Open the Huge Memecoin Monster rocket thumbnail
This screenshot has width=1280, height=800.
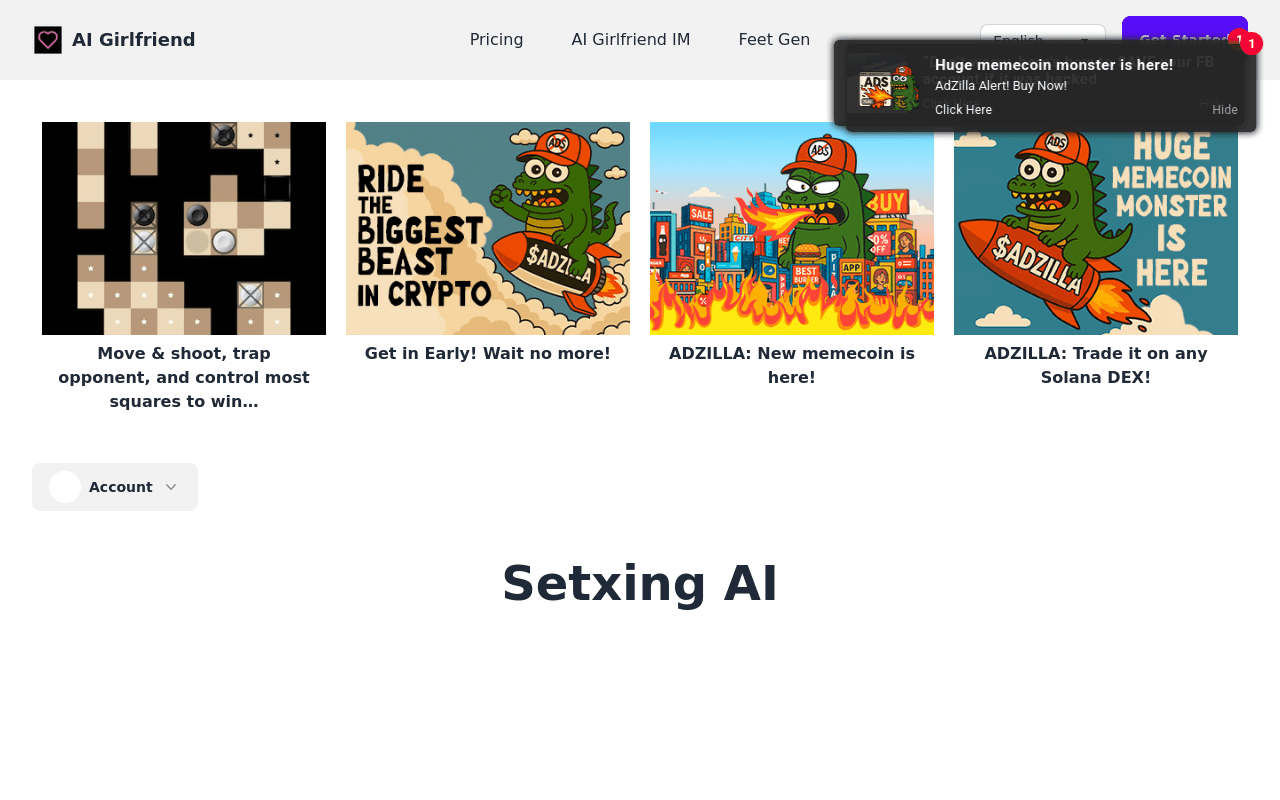[1096, 228]
